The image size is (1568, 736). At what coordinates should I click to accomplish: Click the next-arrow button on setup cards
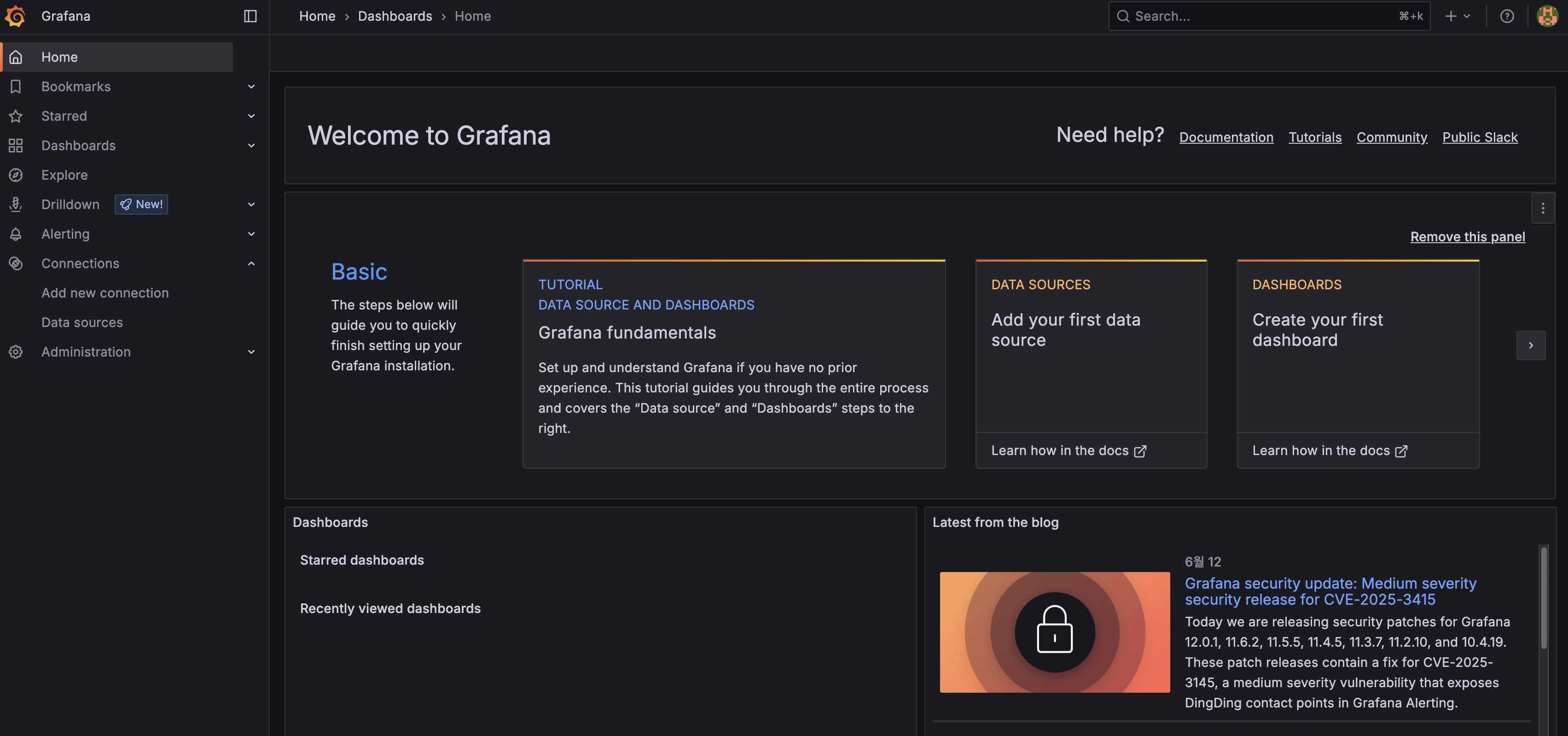click(x=1530, y=346)
